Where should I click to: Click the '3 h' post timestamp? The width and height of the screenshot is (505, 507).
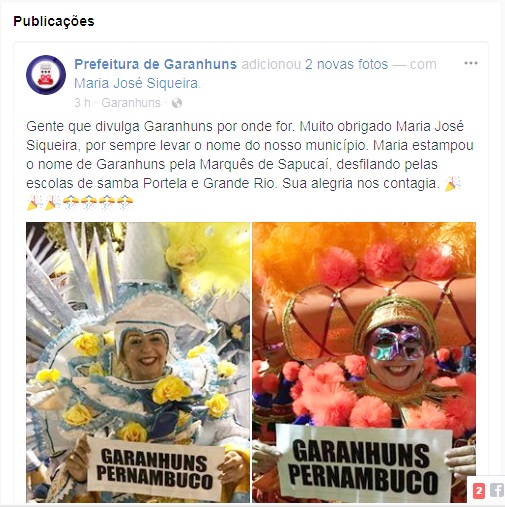(x=82, y=103)
